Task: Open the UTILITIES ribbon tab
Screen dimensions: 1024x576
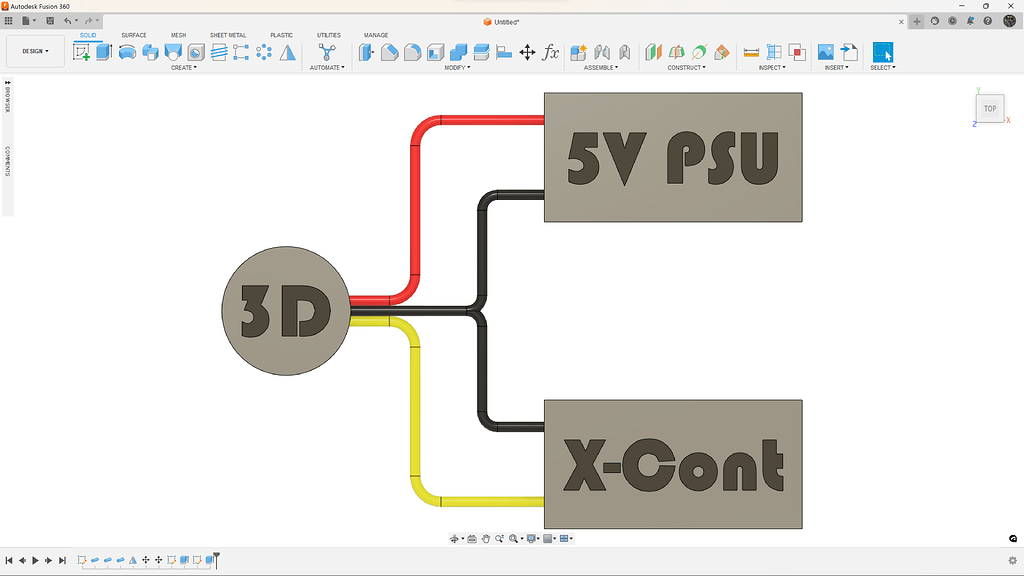Action: [328, 34]
